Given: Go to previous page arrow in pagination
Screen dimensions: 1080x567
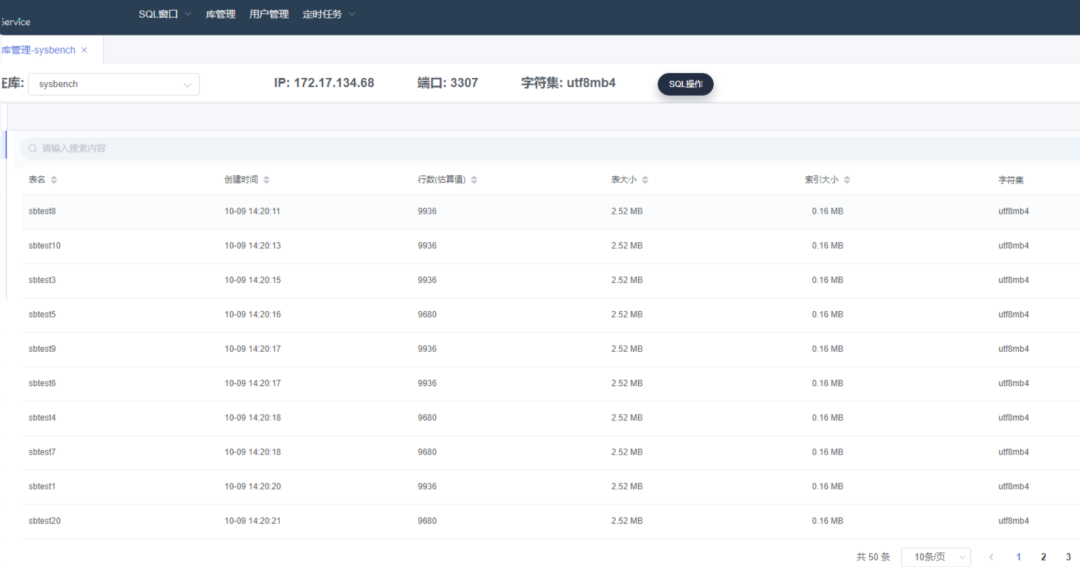Looking at the screenshot, I should 991,557.
